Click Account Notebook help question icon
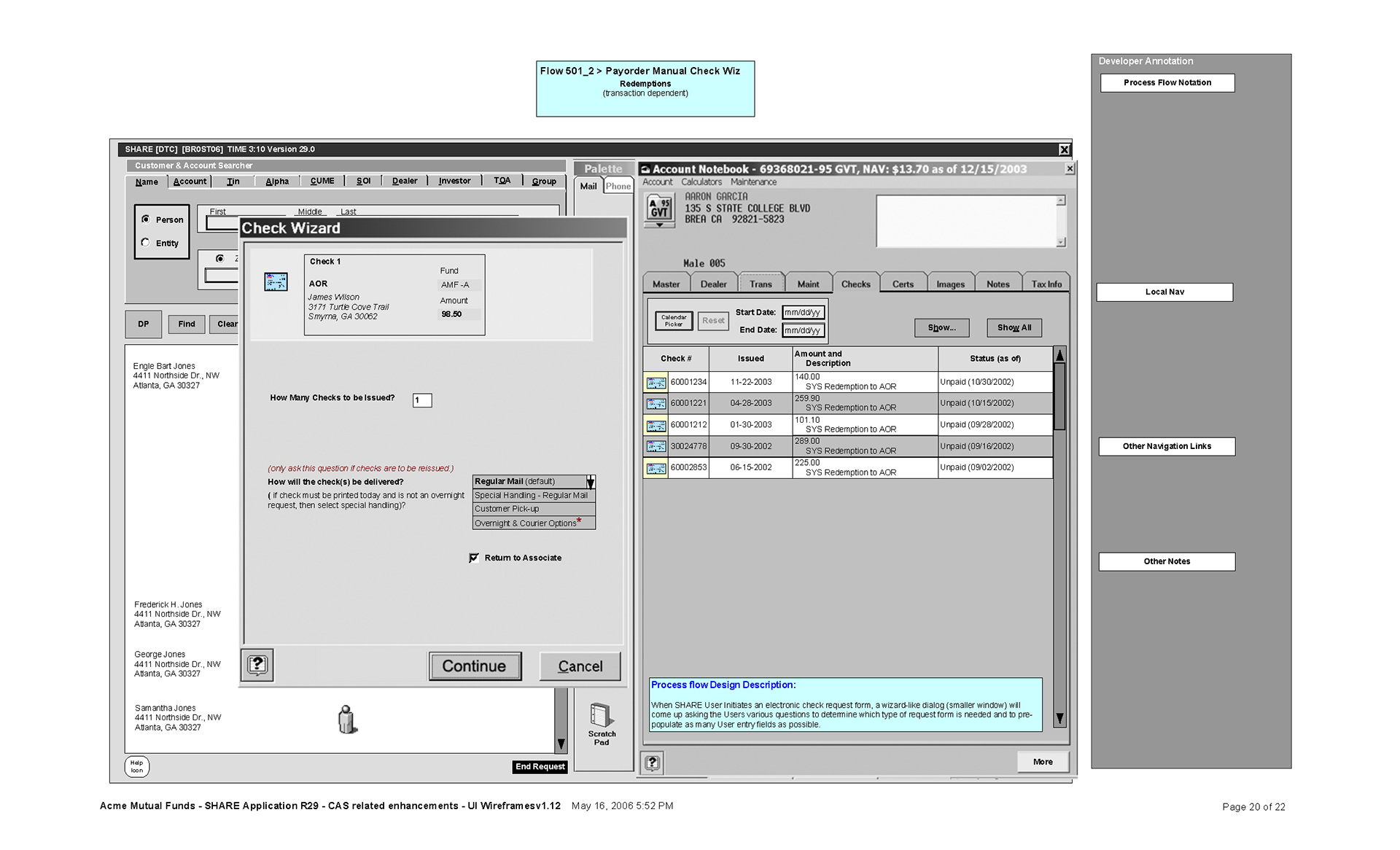Viewport: 1400px width, 850px height. (652, 763)
